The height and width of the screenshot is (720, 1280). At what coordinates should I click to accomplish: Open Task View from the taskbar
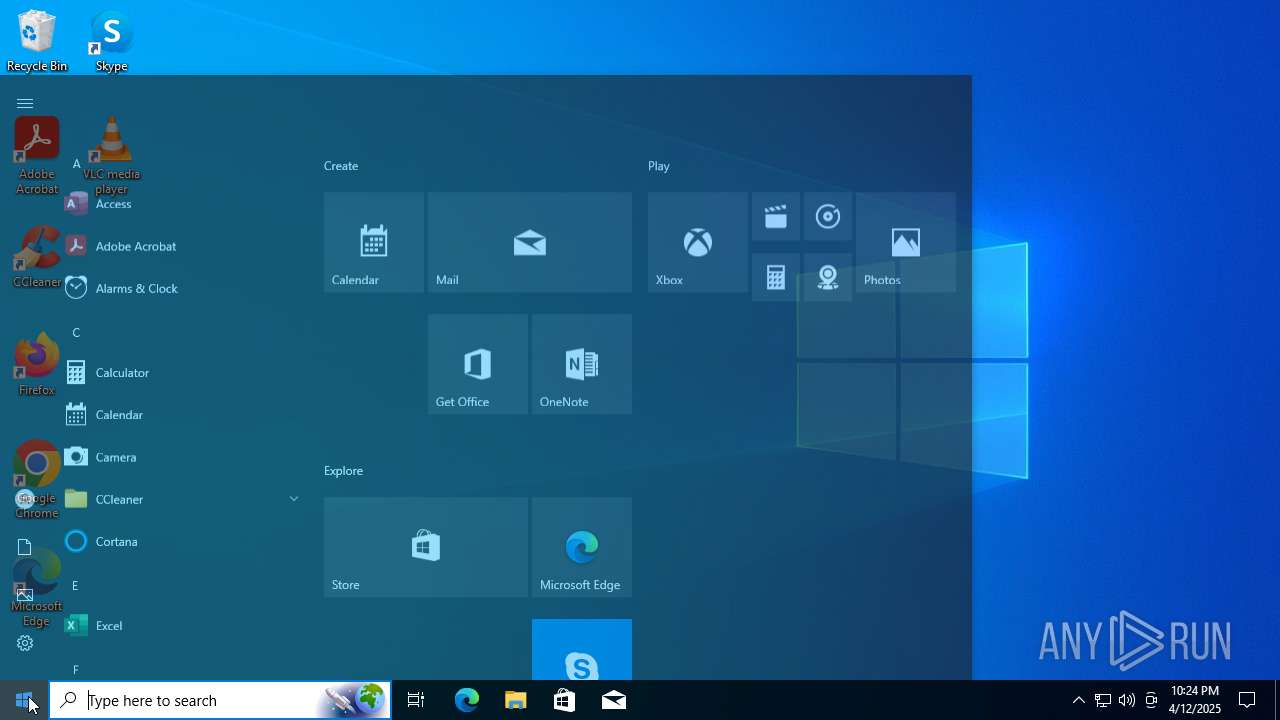(x=416, y=700)
